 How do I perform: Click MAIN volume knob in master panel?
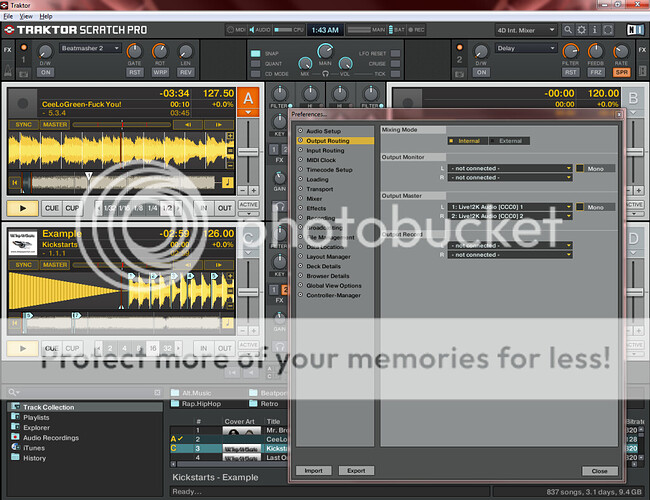(x=325, y=51)
